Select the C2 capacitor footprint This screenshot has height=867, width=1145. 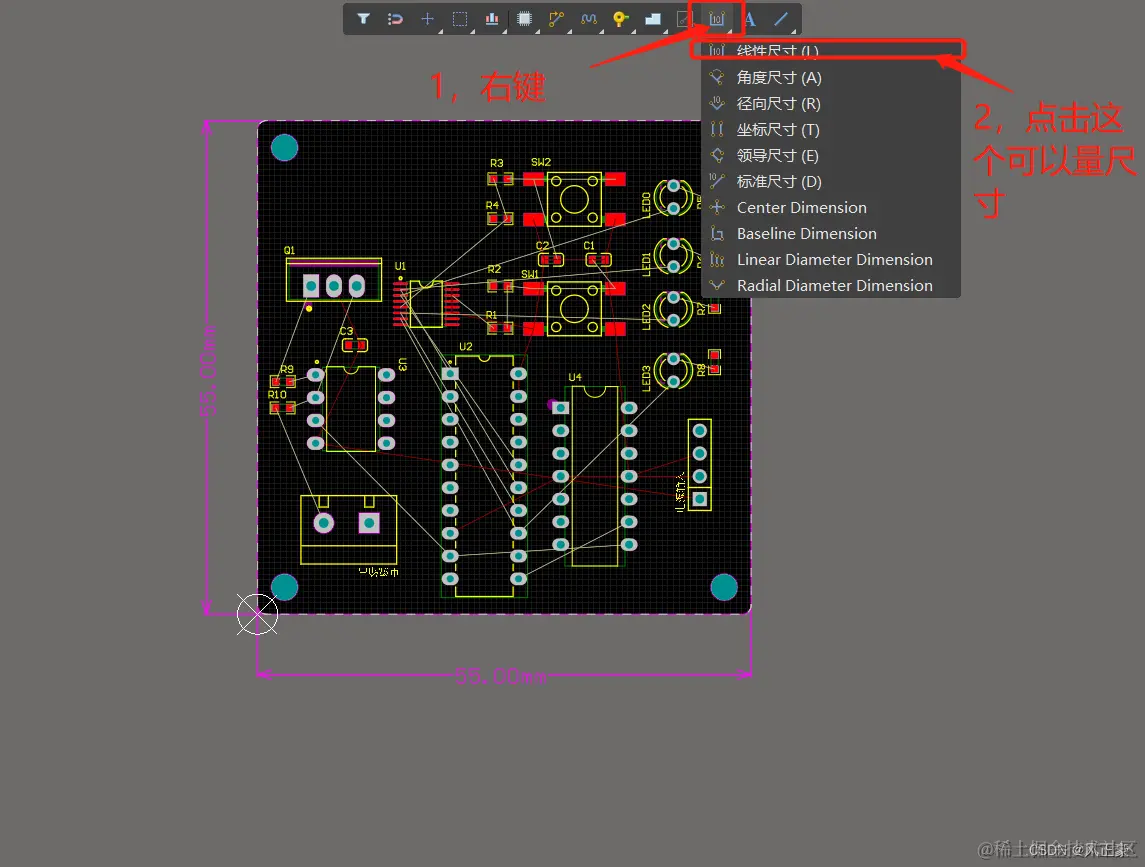point(551,259)
